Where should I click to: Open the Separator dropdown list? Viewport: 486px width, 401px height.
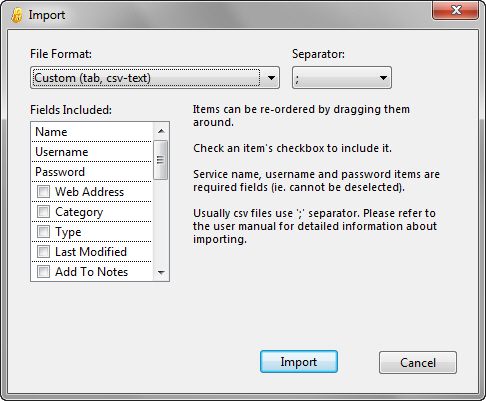pyautogui.click(x=342, y=78)
